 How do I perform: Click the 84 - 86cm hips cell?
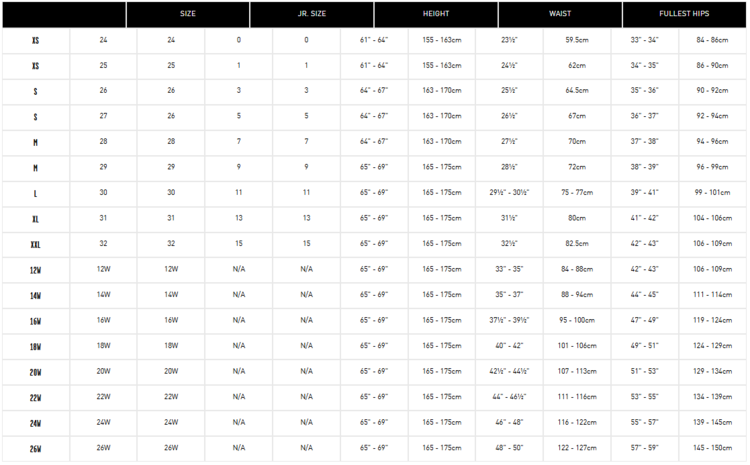[712, 40]
